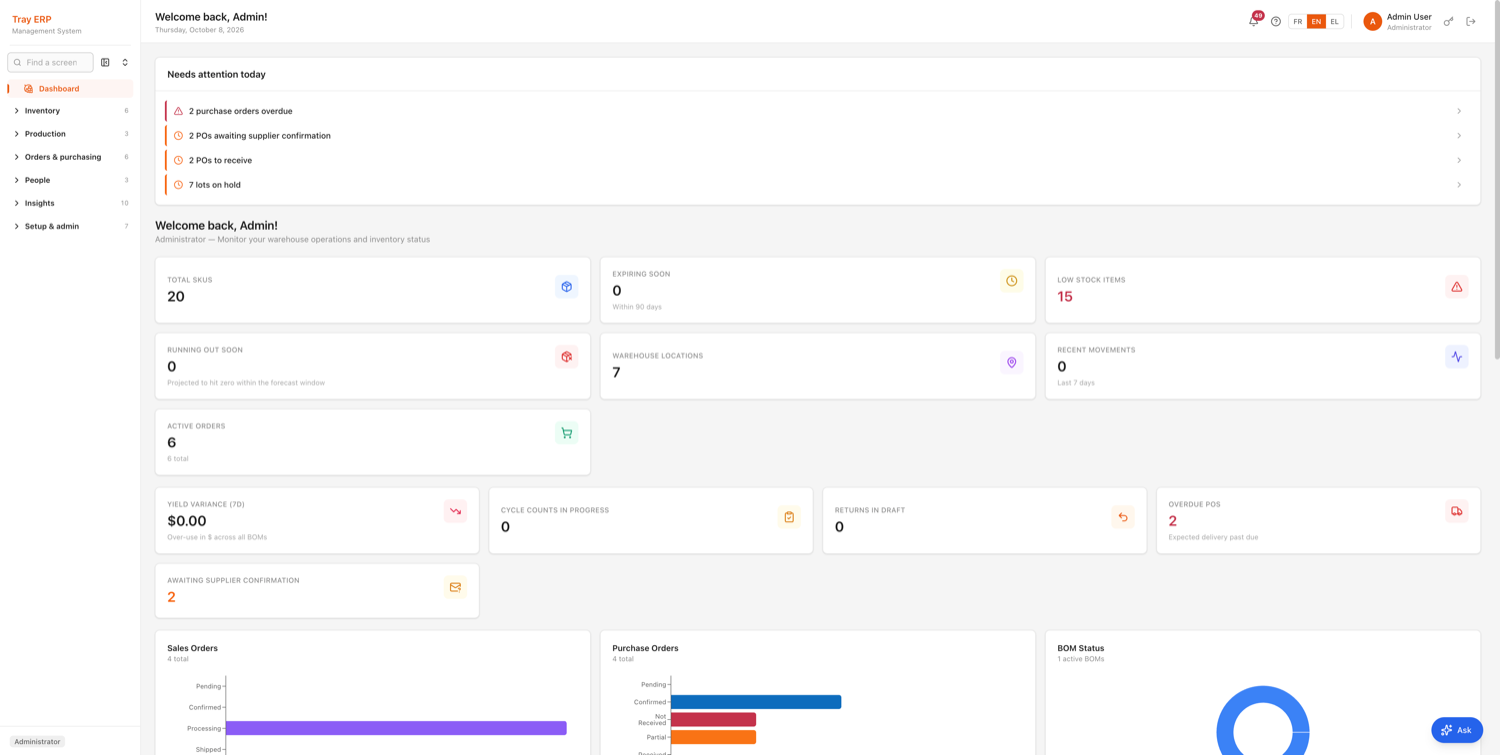Click the Expiring Soon clock icon
Viewport: 1500px width, 755px height.
click(1012, 281)
